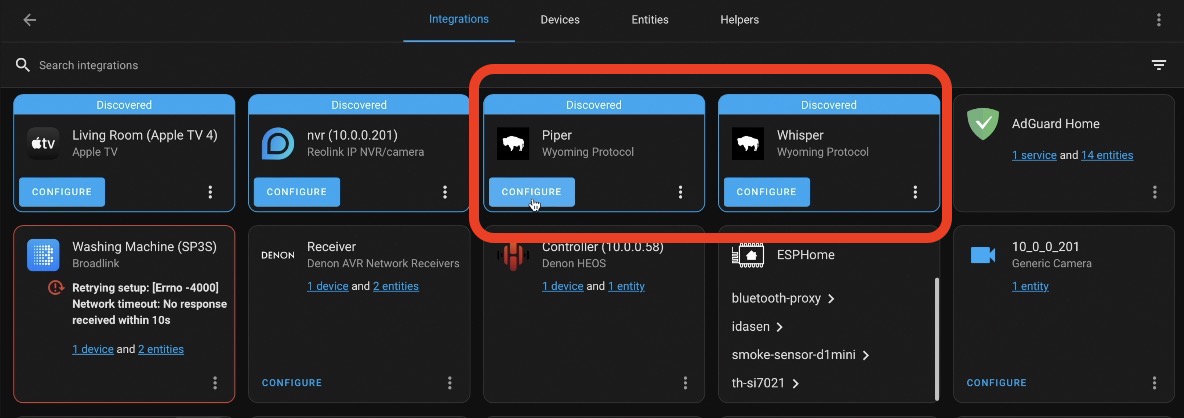This screenshot has width=1184, height=418.
Task: Switch to the Devices tab
Action: (x=560, y=20)
